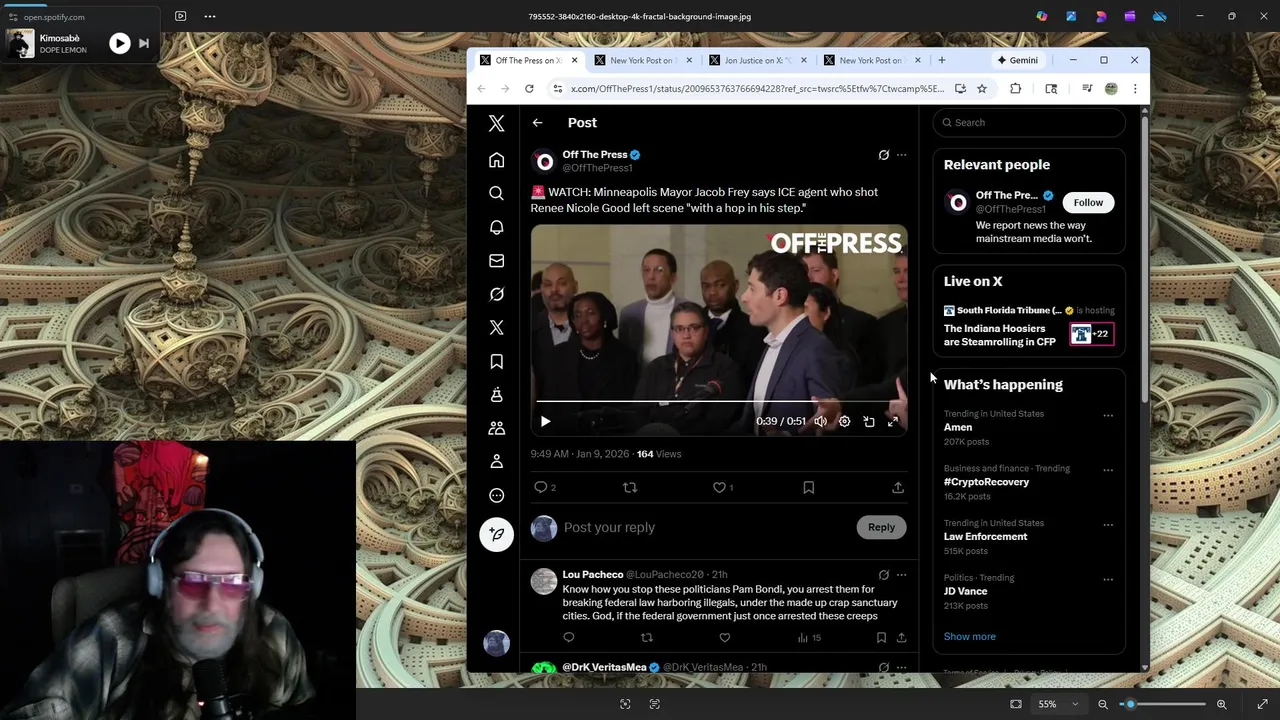Click Show more under trends
Screen dimensions: 1280x720
click(969, 637)
